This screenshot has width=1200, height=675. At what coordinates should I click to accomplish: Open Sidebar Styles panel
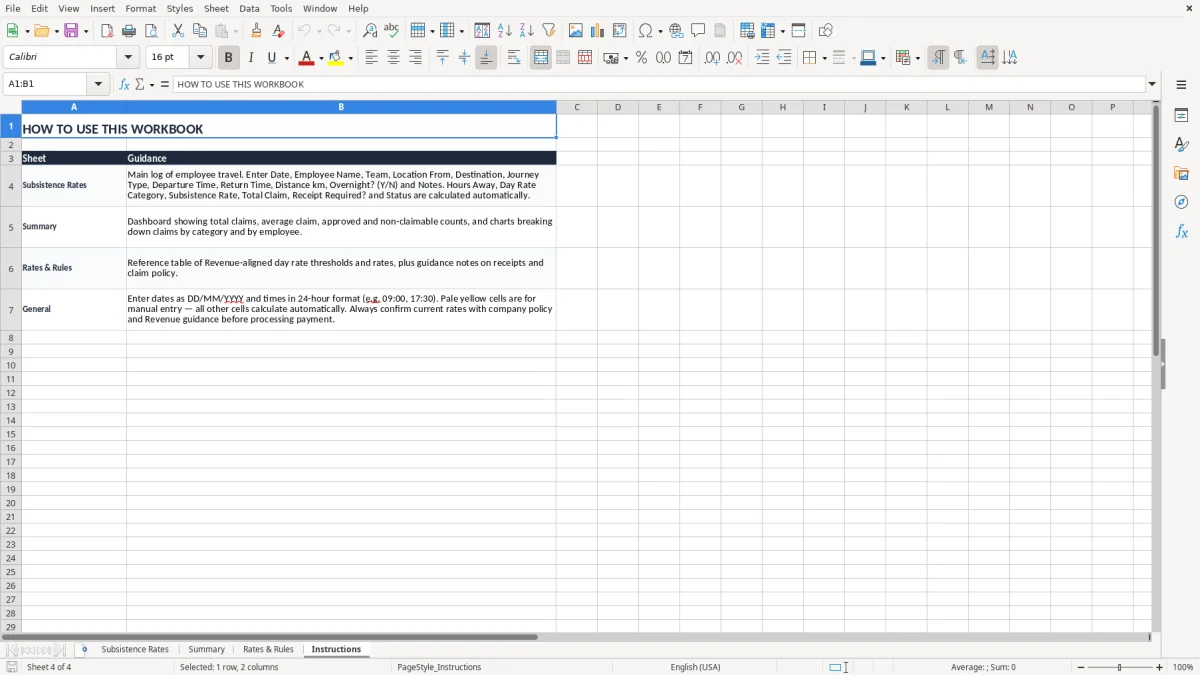pos(1181,144)
